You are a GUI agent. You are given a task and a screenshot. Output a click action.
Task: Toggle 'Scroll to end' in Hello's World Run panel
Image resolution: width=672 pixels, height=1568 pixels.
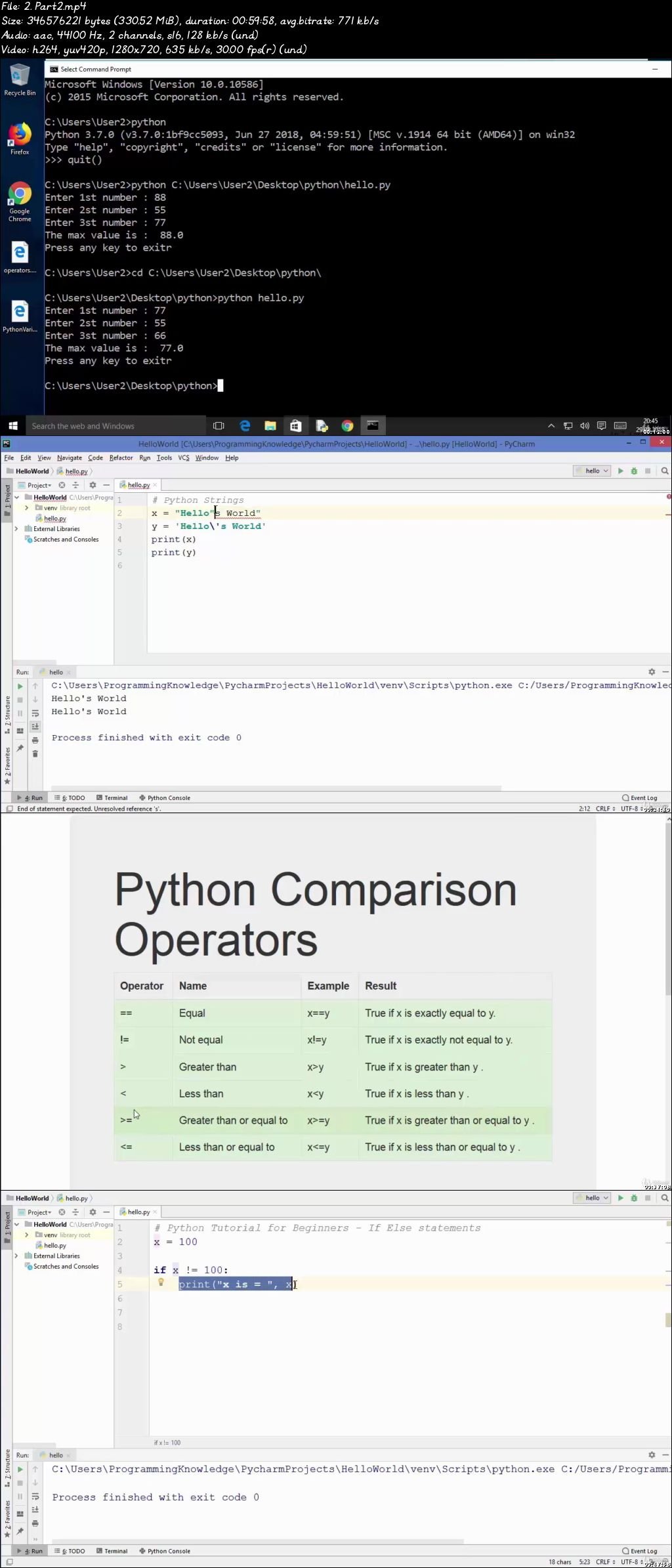point(35,727)
